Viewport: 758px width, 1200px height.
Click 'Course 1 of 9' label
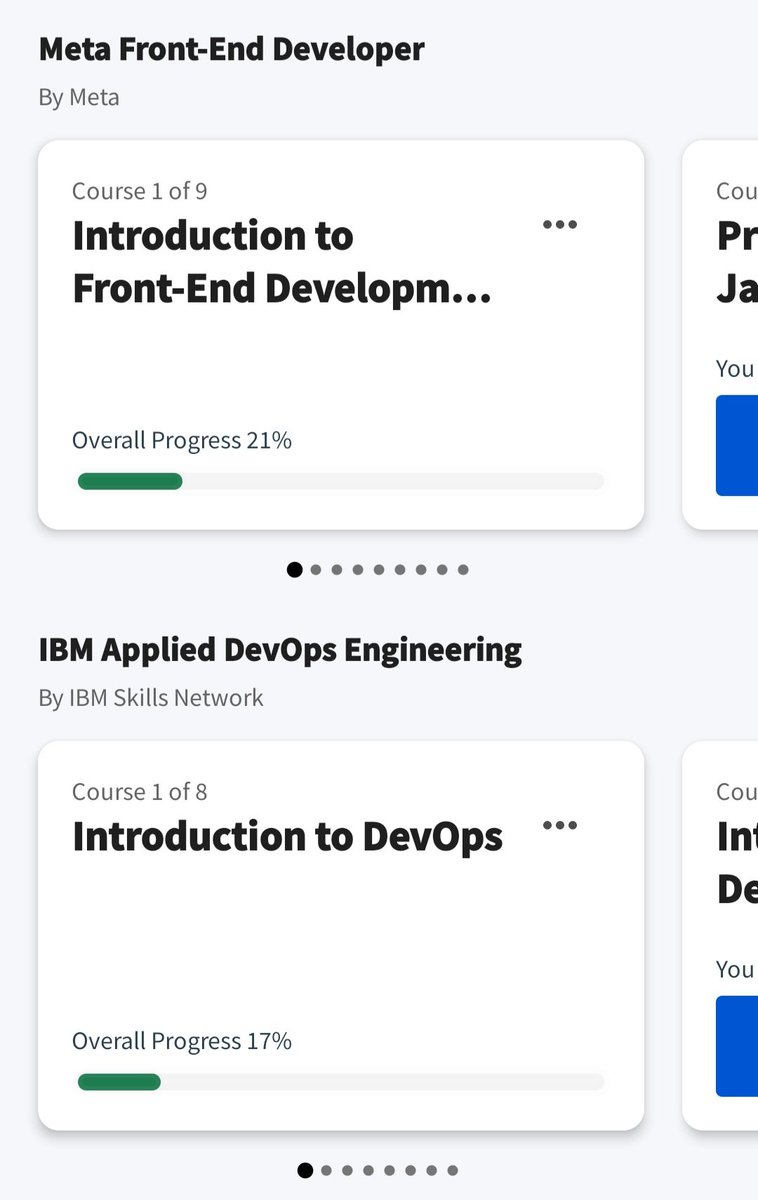[x=140, y=191]
